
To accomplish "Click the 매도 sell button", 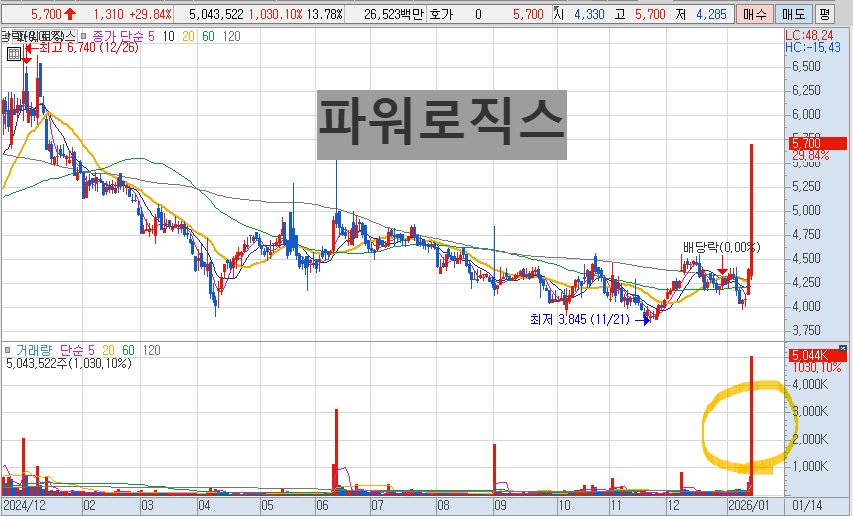I will pyautogui.click(x=793, y=14).
